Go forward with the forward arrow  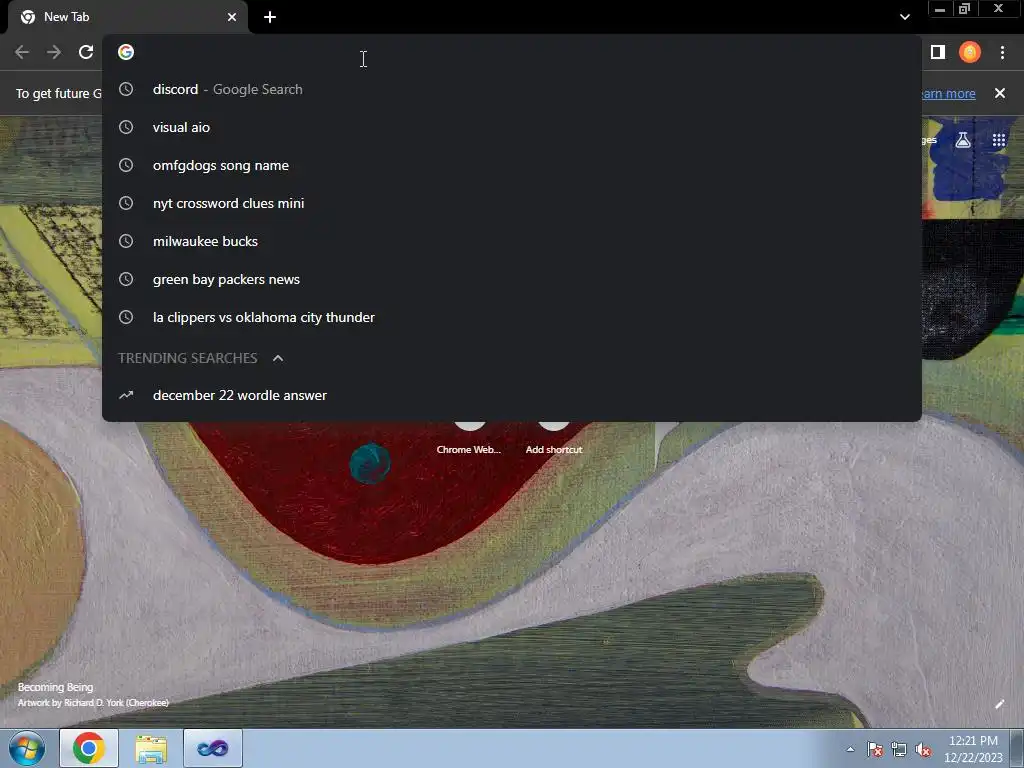pos(54,52)
